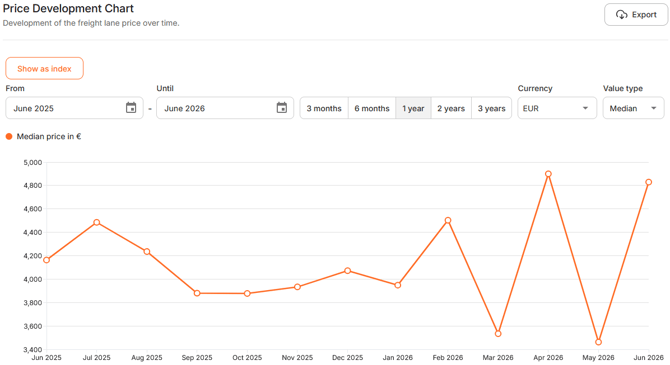Select the 6 months range
The image size is (670, 365).
click(x=372, y=108)
